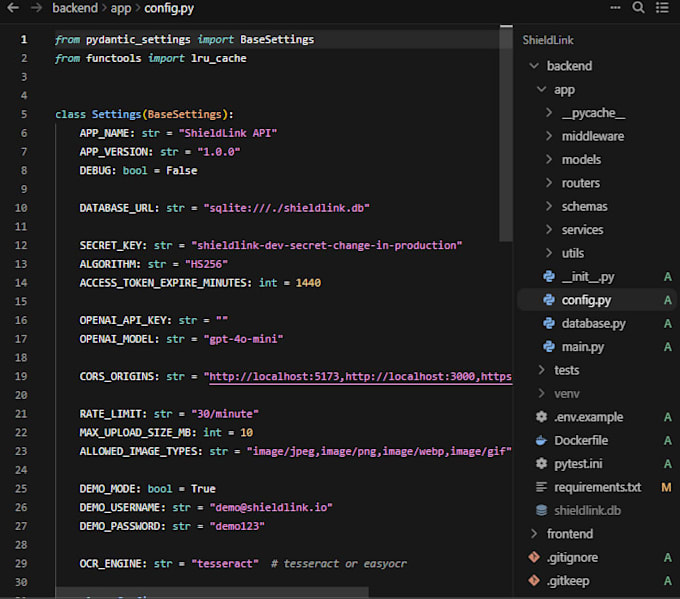Click the lru_cache import name
680x599 pixels.
[219, 59]
